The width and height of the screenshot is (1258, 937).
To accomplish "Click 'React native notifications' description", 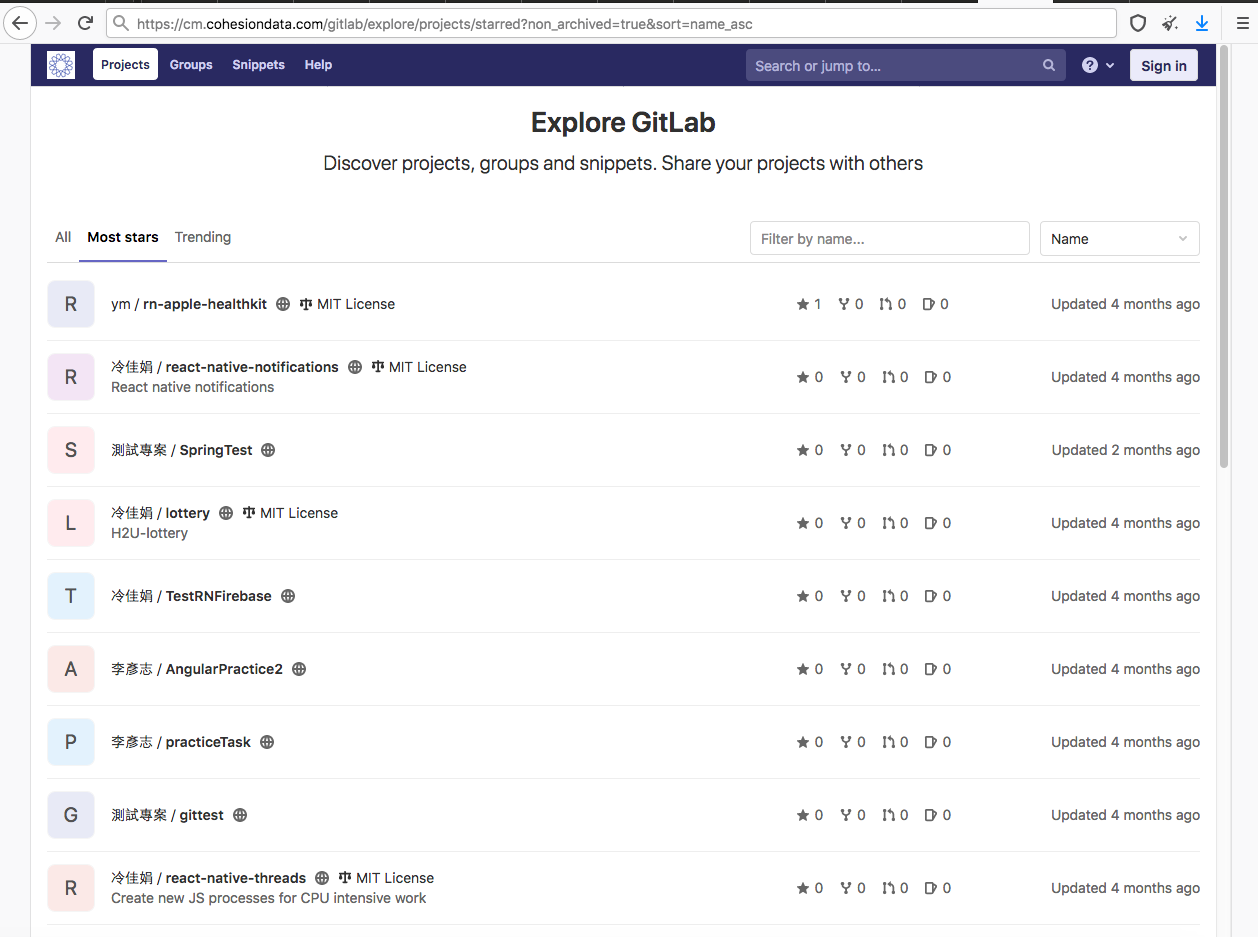I will 192,387.
